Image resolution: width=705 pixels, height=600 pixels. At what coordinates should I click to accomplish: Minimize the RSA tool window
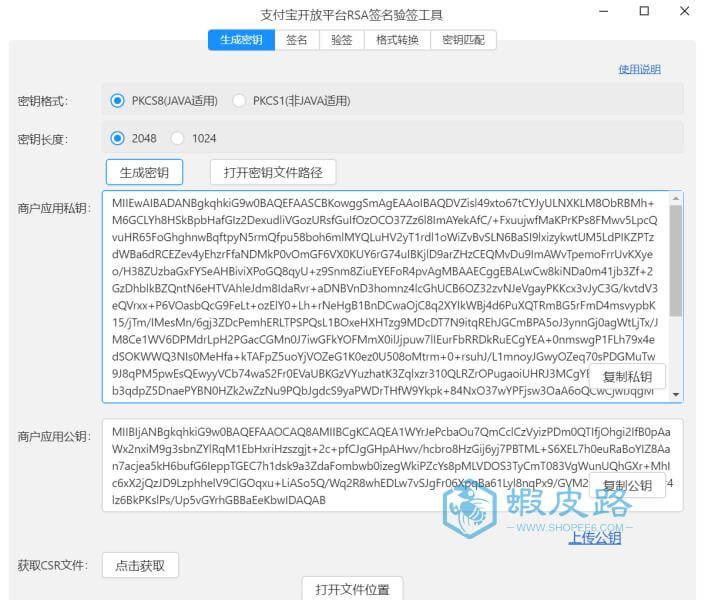(604, 11)
